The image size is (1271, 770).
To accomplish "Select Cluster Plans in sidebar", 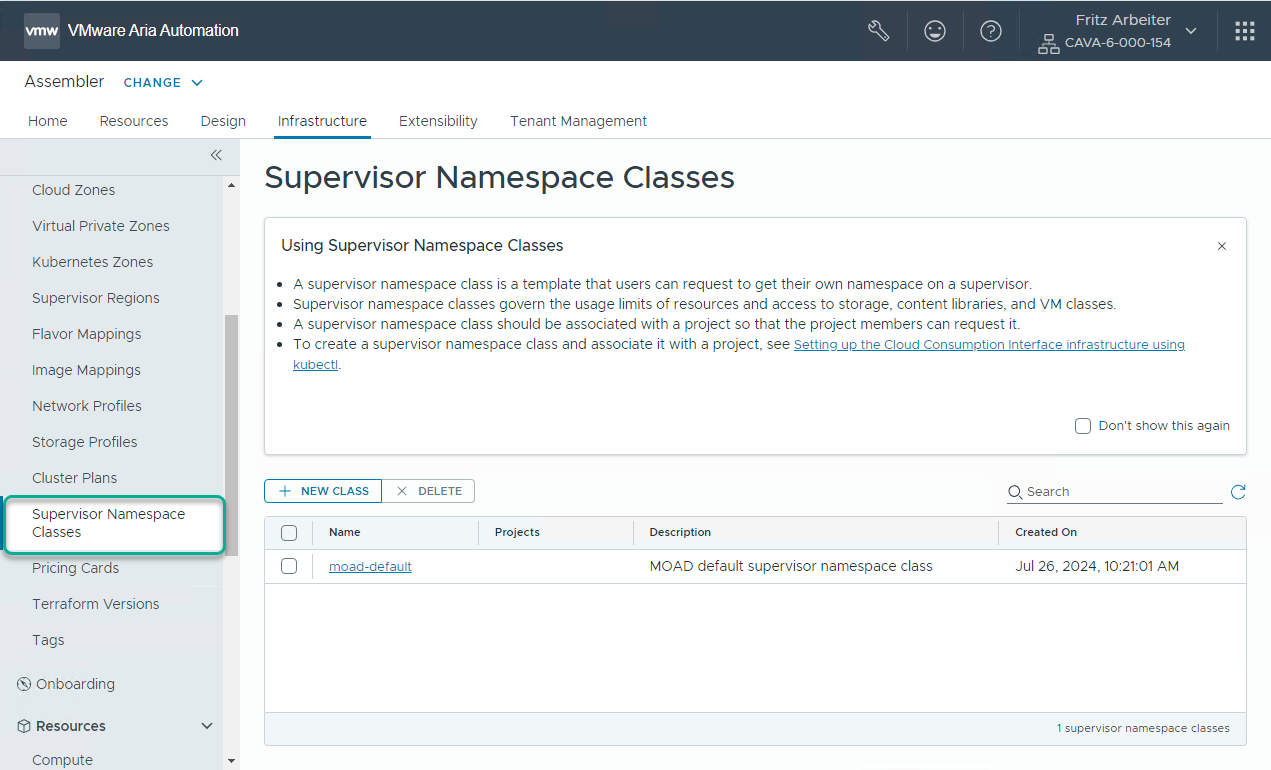I will (74, 478).
